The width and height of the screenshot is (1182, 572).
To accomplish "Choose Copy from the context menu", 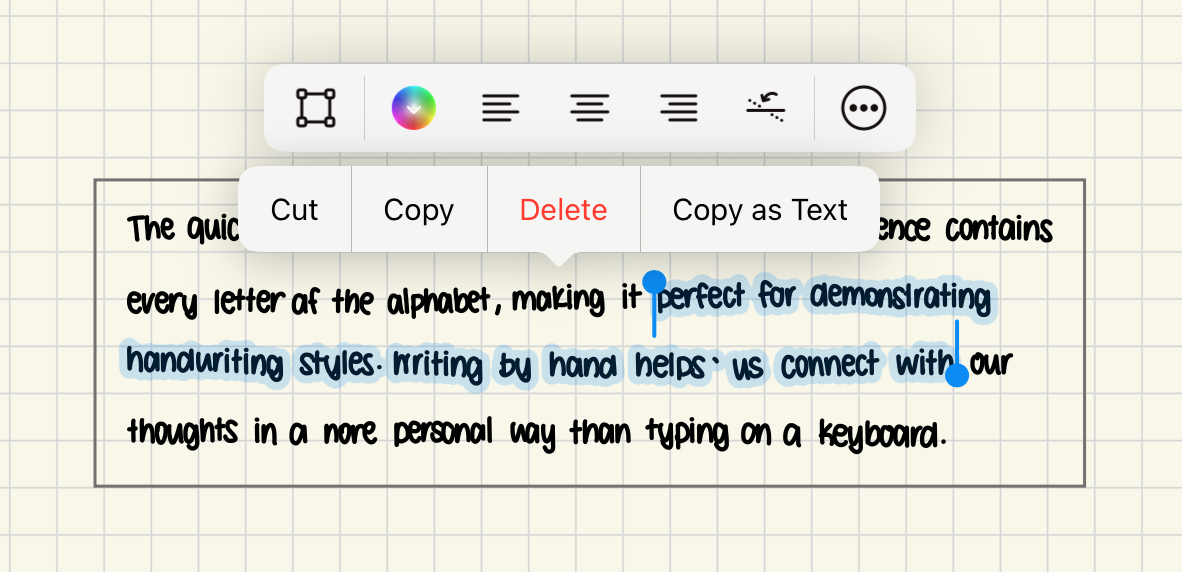I will [419, 210].
